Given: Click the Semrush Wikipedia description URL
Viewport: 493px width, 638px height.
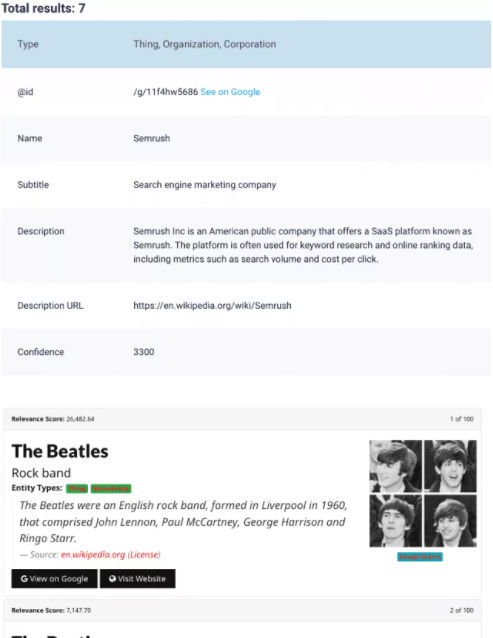Looking at the screenshot, I should point(212,306).
